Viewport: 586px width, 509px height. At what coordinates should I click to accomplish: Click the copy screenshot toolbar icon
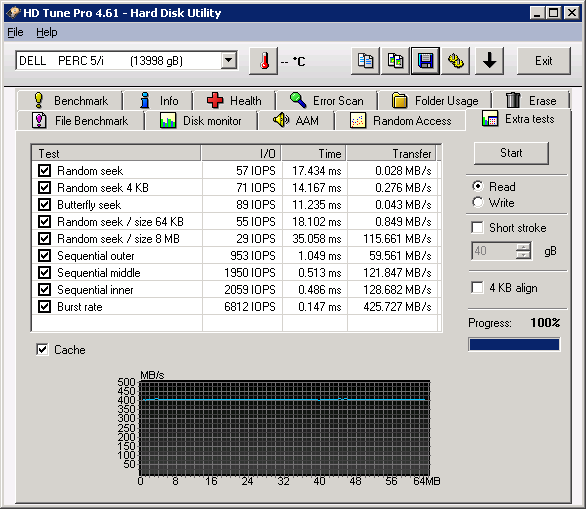pyautogui.click(x=395, y=61)
